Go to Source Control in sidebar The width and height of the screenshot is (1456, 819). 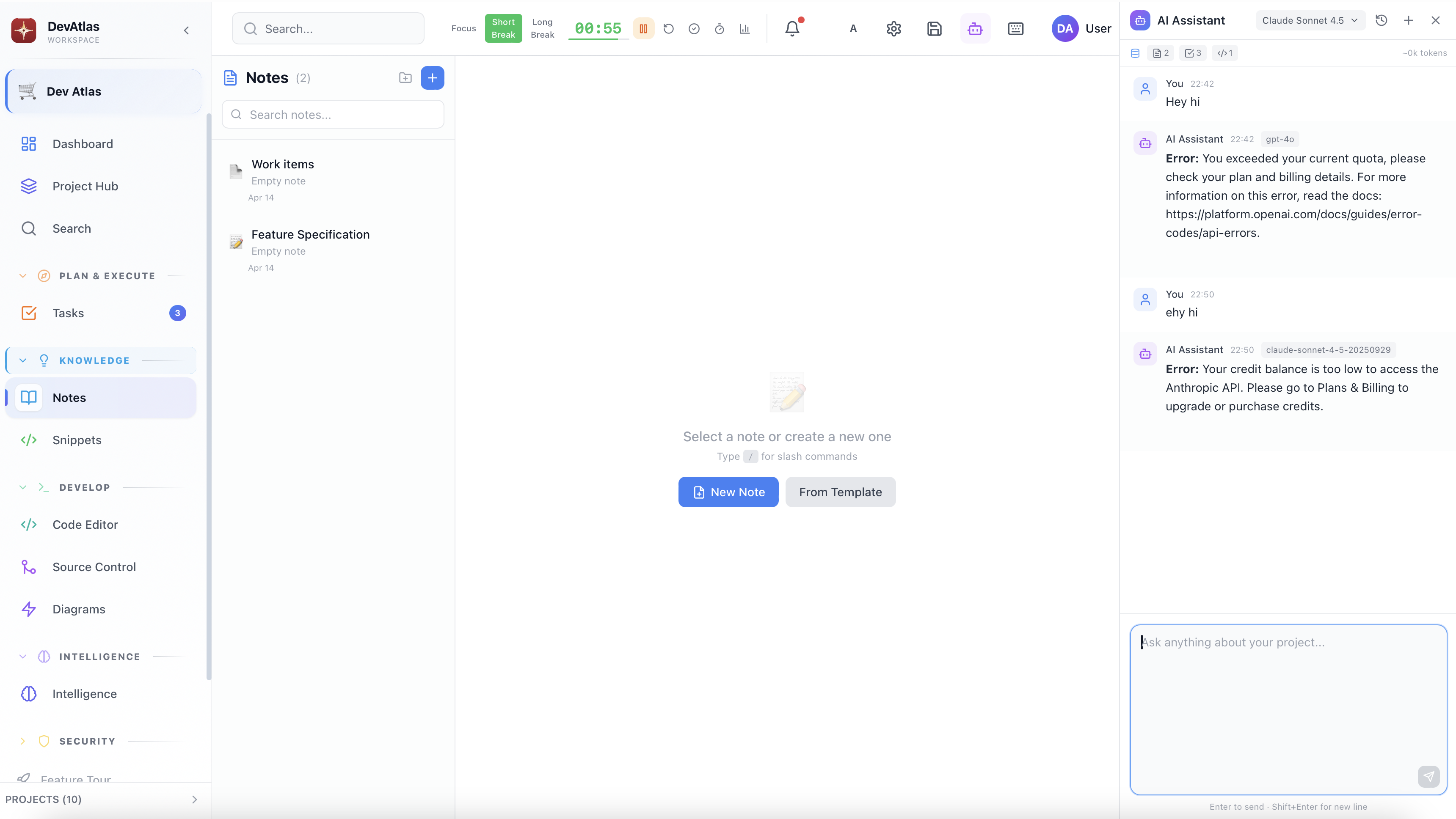point(94,566)
